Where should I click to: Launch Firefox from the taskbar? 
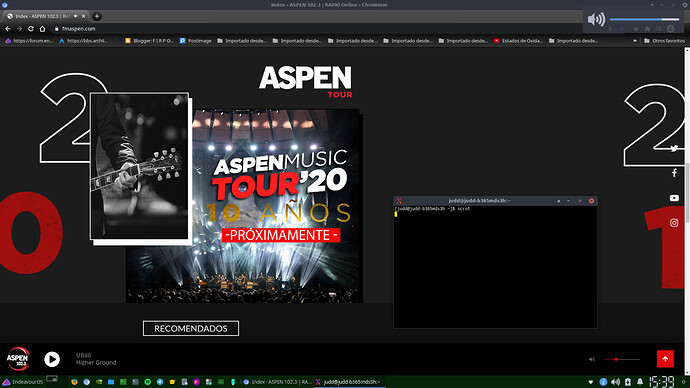pos(74,382)
